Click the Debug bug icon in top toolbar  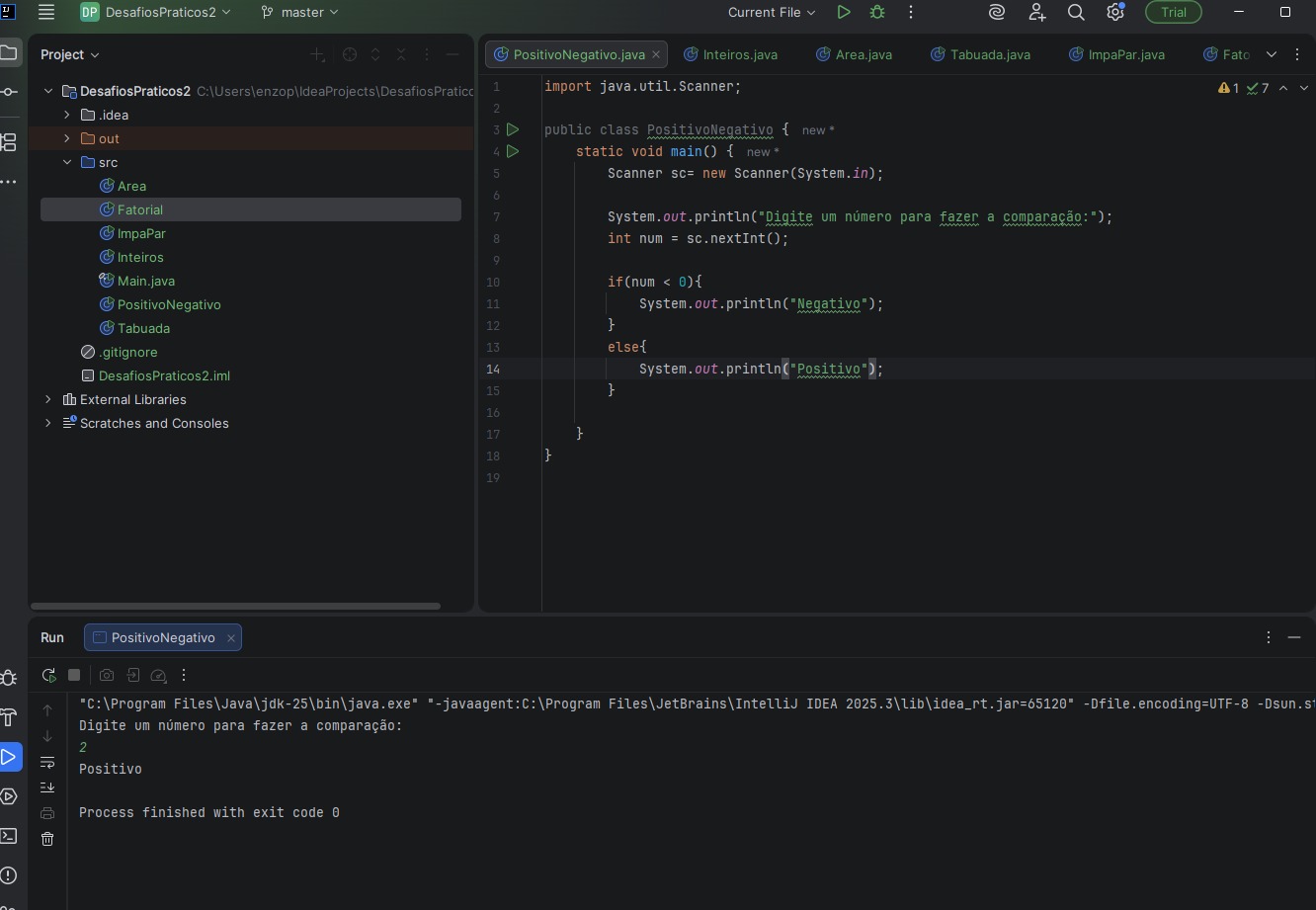tap(877, 13)
